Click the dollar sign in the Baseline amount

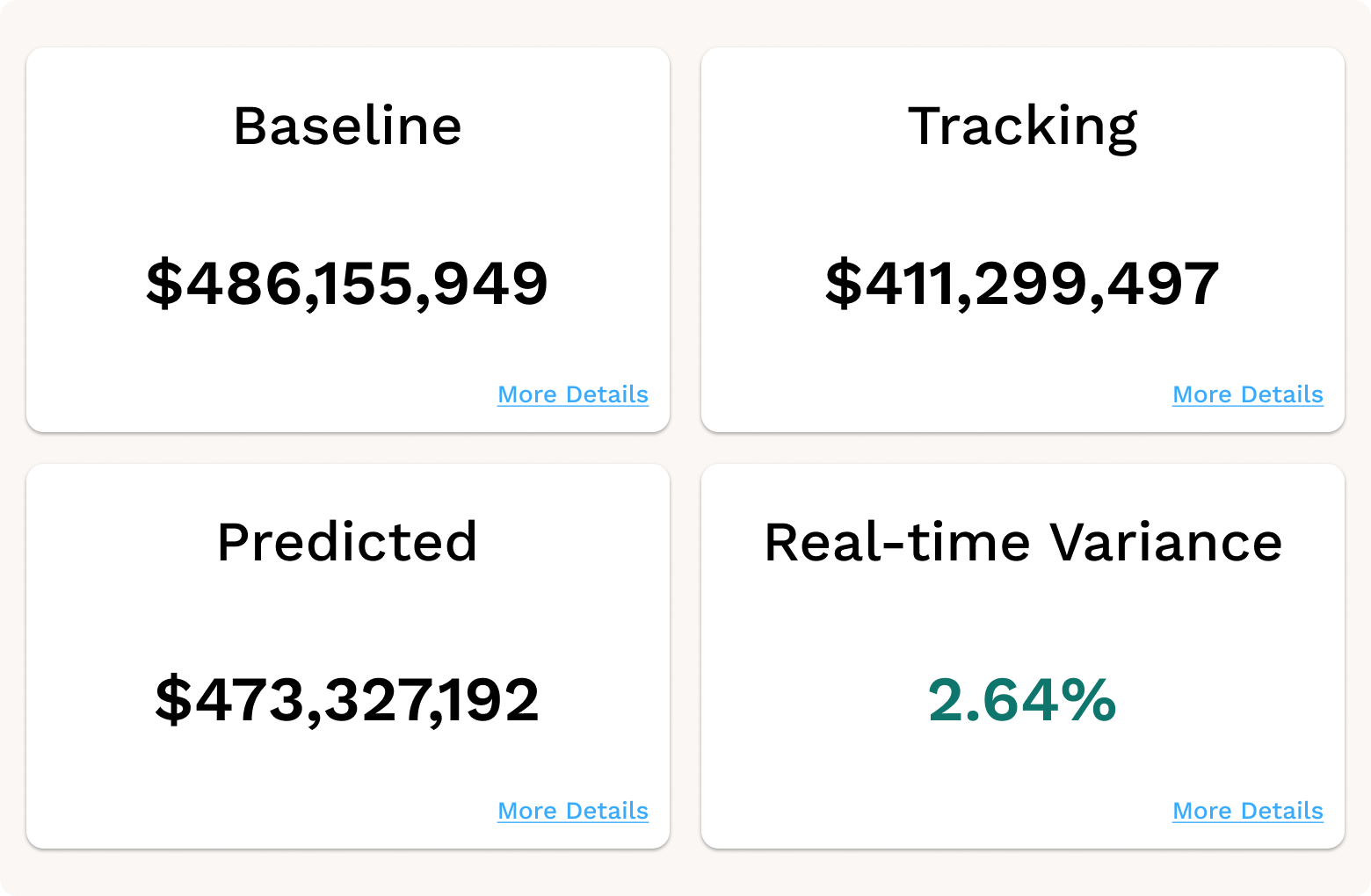coord(164,284)
